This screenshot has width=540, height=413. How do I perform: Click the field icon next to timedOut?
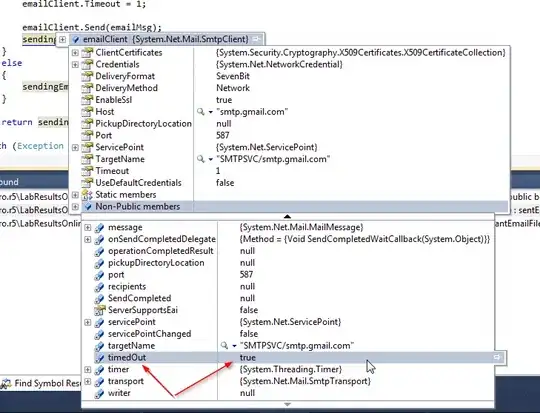99,358
